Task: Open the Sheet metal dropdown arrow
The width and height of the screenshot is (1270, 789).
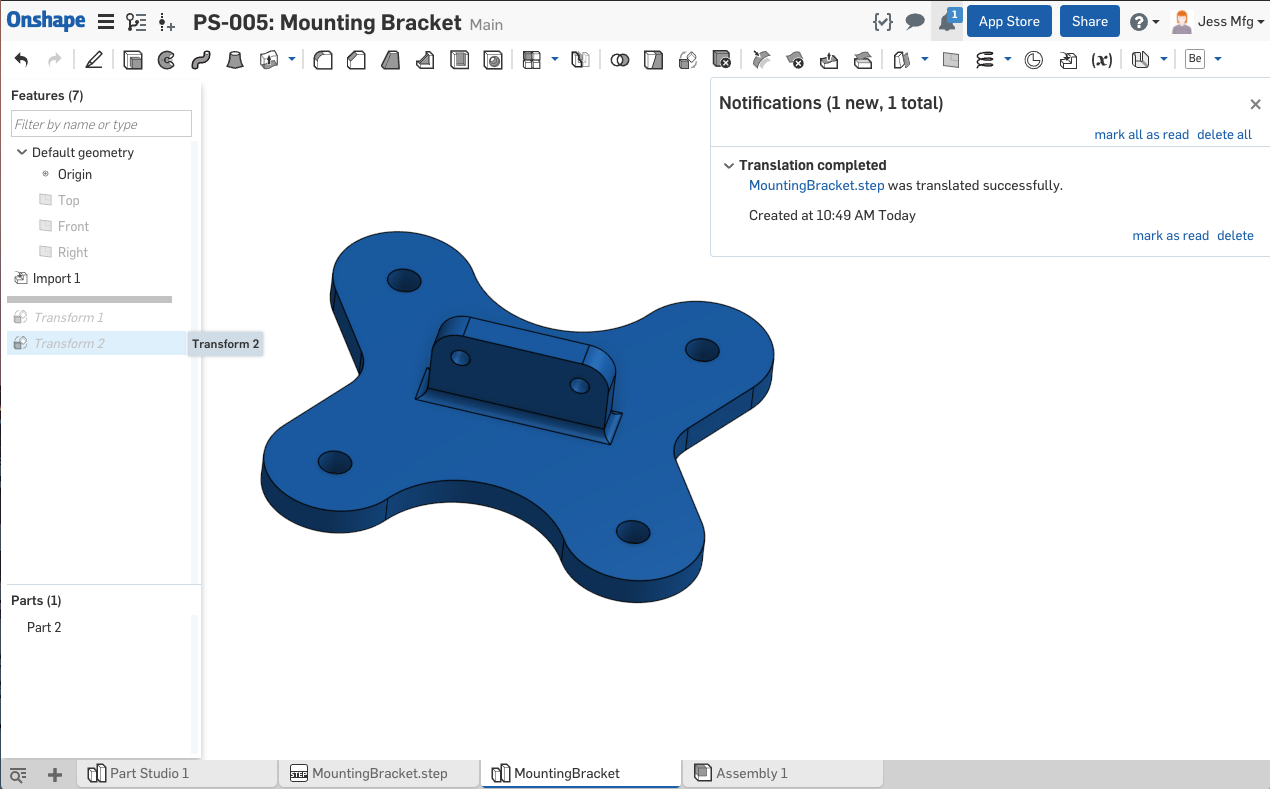Action: click(1164, 60)
